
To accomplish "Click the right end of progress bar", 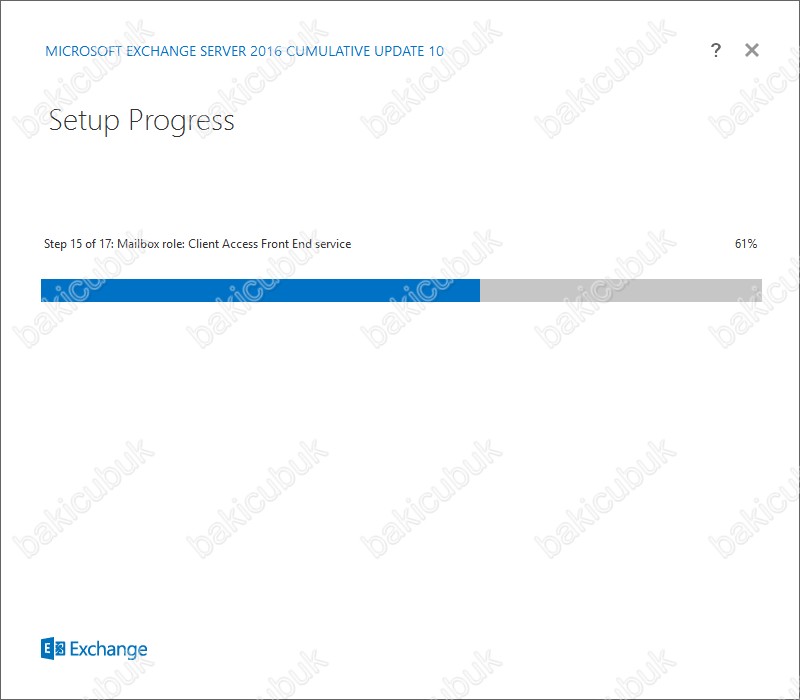I will [759, 290].
